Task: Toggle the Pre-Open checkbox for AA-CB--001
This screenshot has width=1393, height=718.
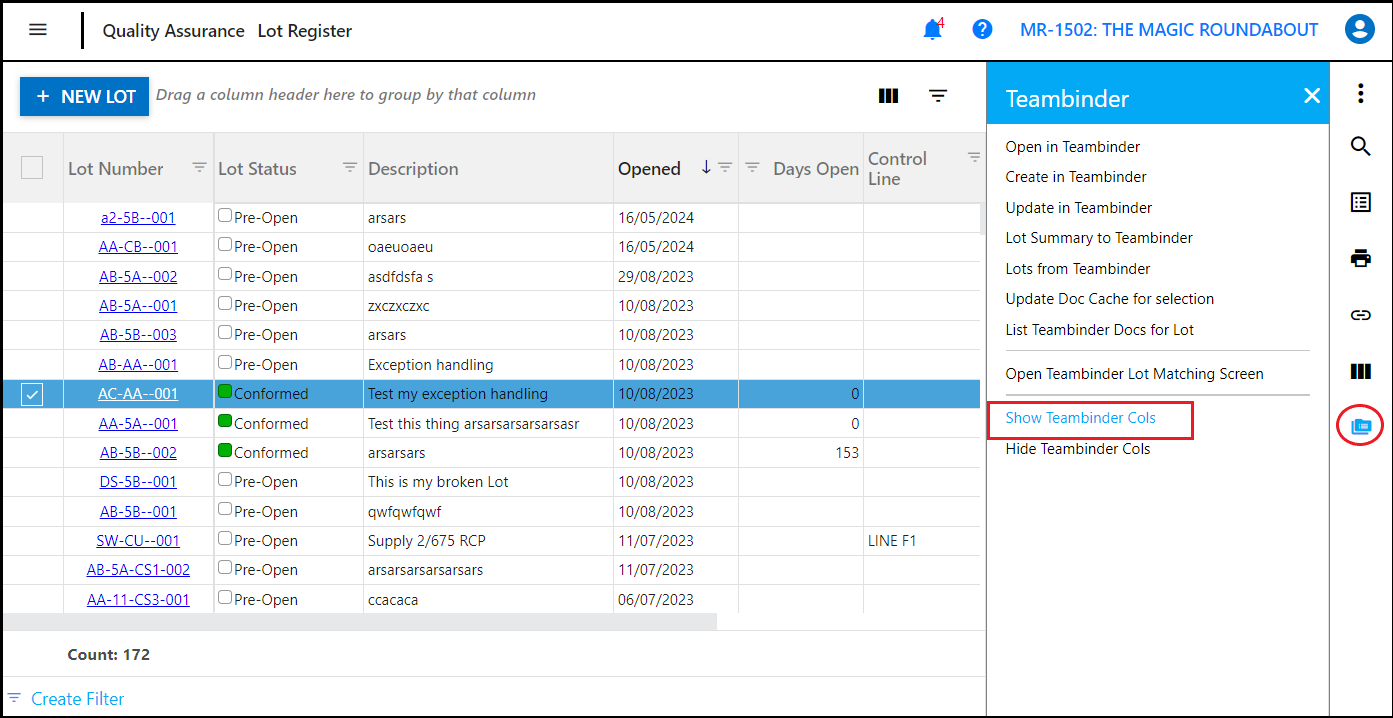Action: coord(225,244)
